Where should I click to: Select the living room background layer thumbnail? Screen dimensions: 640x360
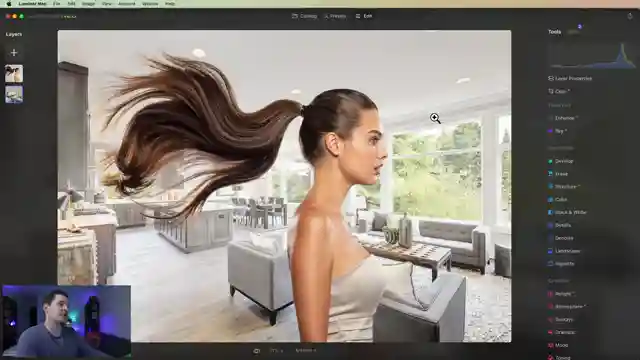(14, 94)
